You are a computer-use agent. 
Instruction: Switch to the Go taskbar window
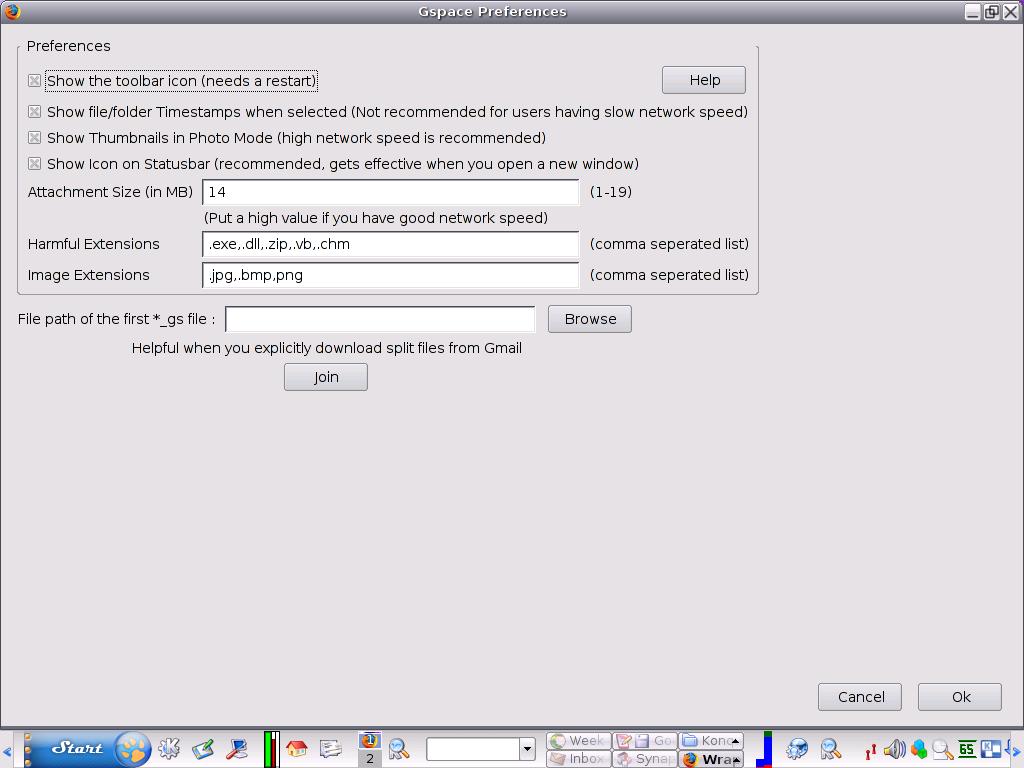pyautogui.click(x=645, y=741)
